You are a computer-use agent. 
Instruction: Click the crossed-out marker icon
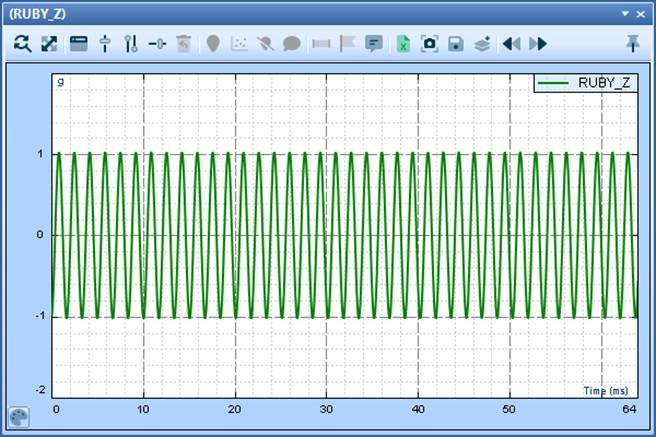tap(265, 43)
